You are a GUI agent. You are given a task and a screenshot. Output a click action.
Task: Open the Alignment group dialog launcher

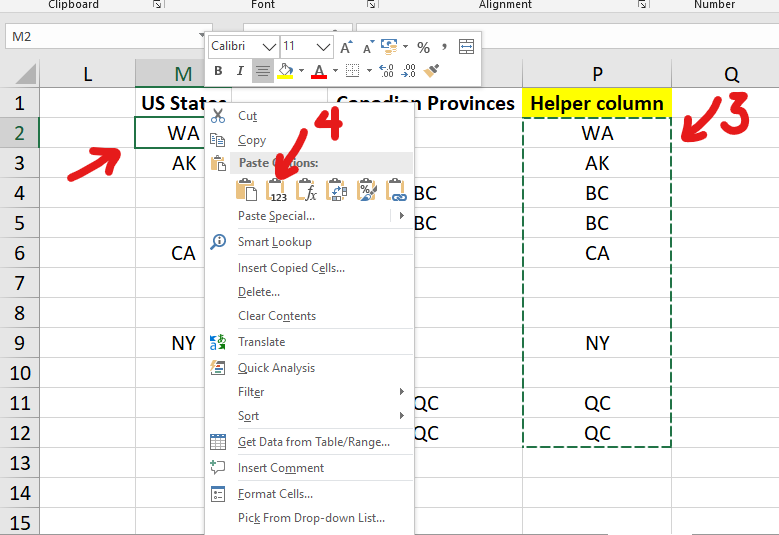click(642, 4)
